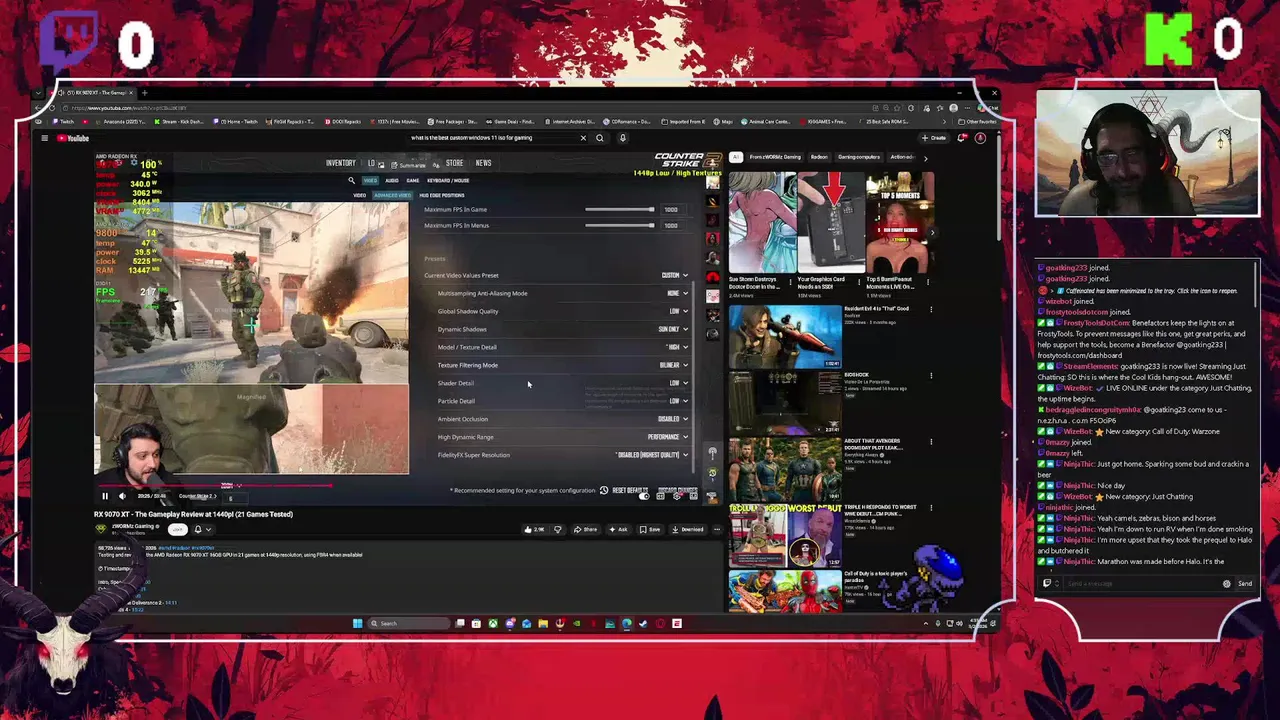This screenshot has height=720, width=1280.
Task: Click the YouTube search magnifier button
Action: [x=600, y=138]
